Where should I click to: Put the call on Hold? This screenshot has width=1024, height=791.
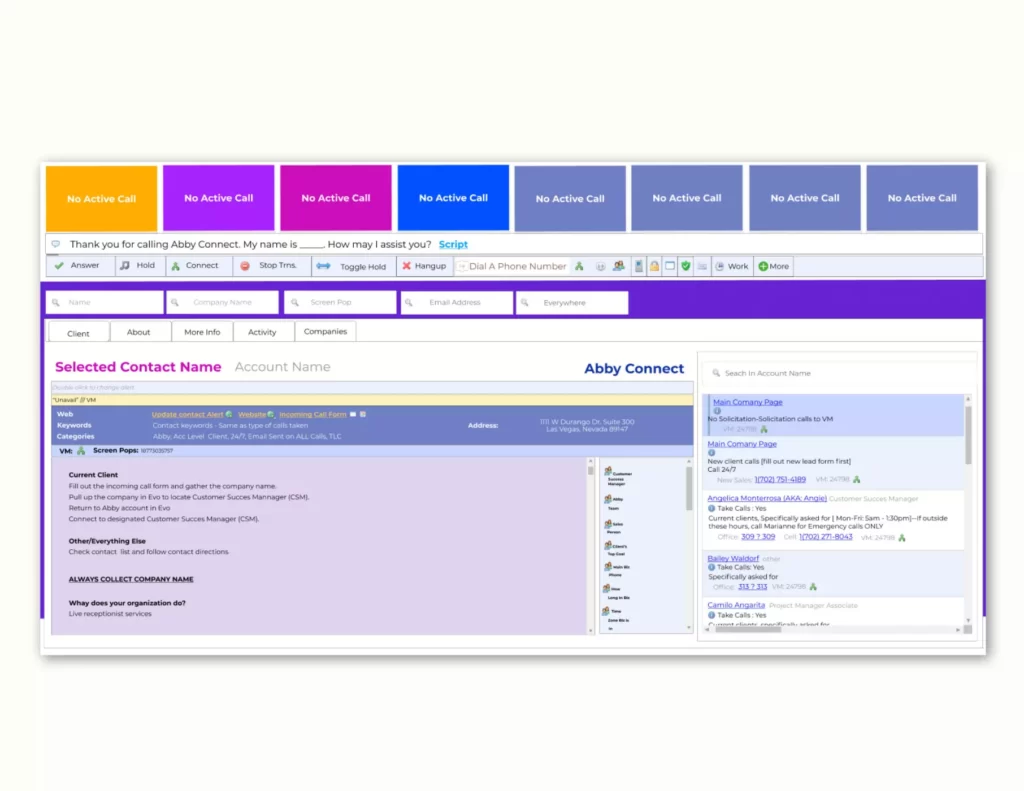point(138,266)
